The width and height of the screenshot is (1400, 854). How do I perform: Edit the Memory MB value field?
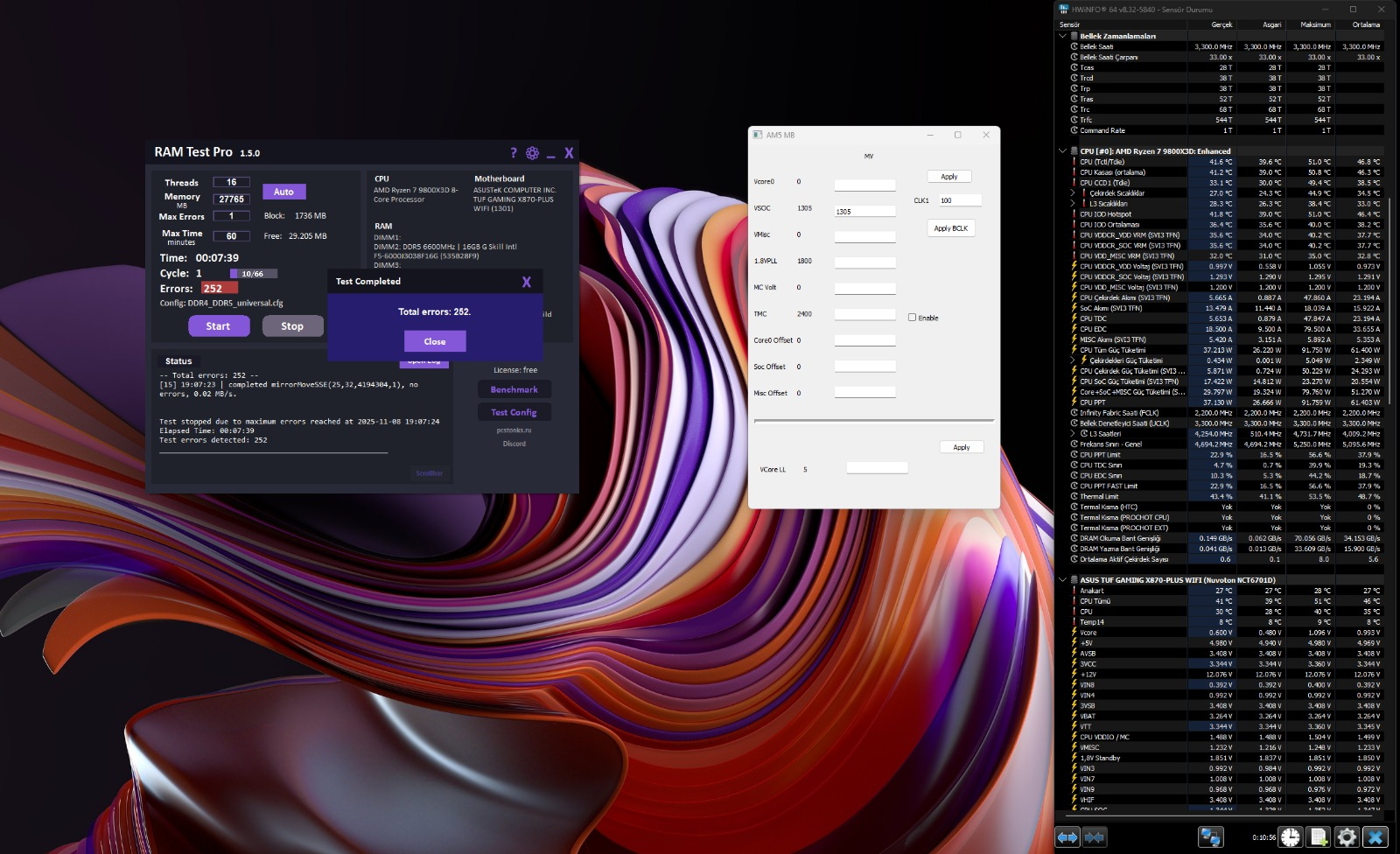(232, 199)
